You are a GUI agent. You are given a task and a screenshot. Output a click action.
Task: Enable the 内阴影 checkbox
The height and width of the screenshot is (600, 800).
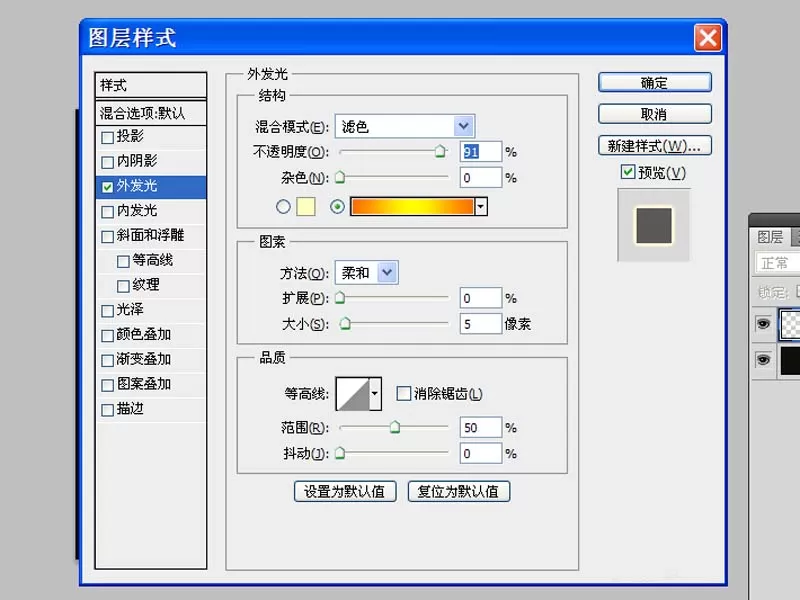point(108,162)
